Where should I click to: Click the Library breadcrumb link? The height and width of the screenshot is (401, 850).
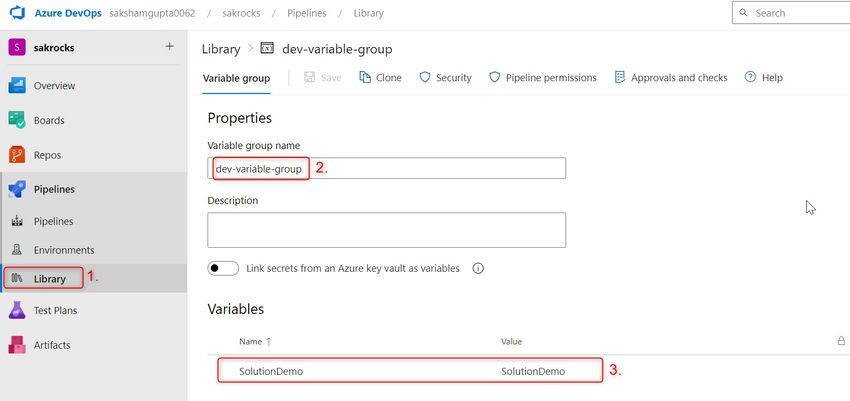coord(221,48)
